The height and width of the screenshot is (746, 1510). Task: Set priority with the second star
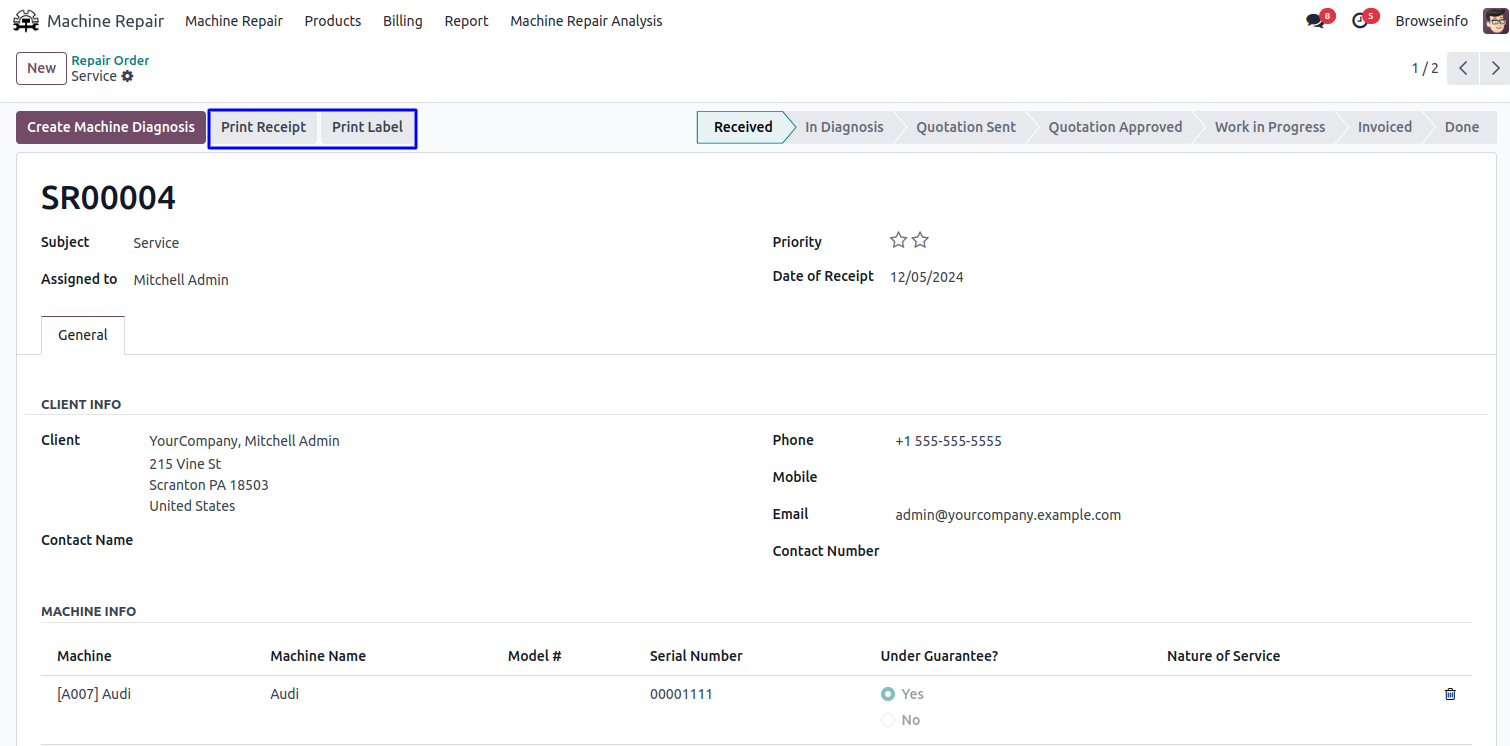pyautogui.click(x=920, y=241)
